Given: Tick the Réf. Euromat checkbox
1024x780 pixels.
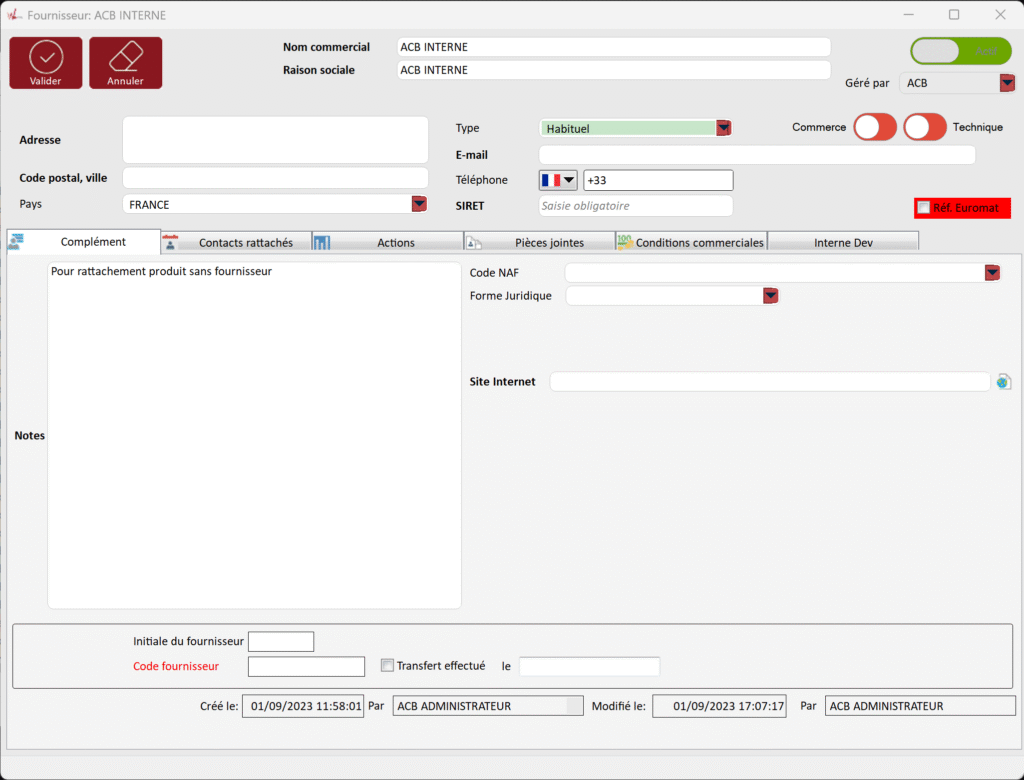Looking at the screenshot, I should tap(924, 208).
